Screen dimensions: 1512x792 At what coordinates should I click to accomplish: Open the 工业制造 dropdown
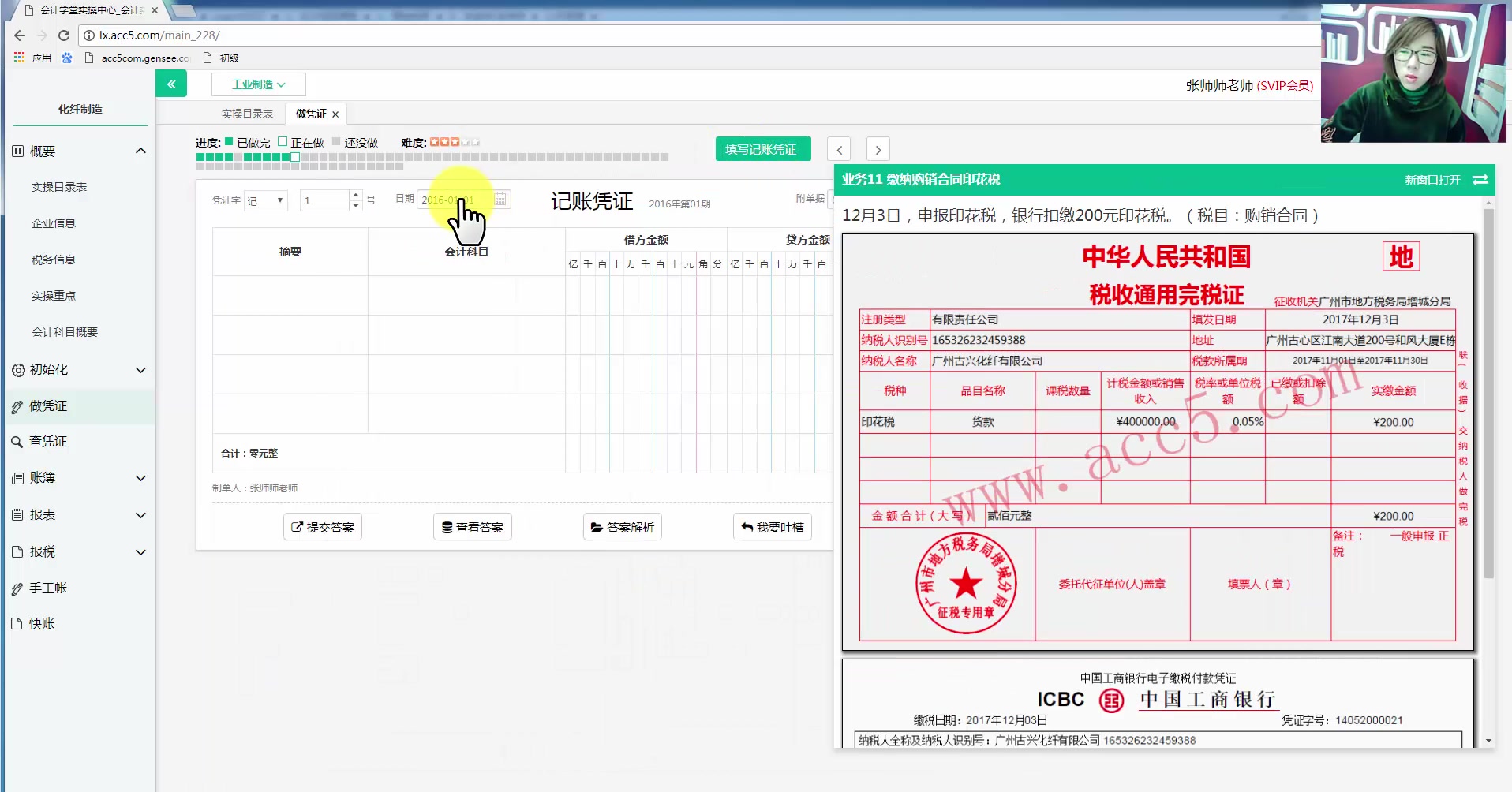(258, 84)
